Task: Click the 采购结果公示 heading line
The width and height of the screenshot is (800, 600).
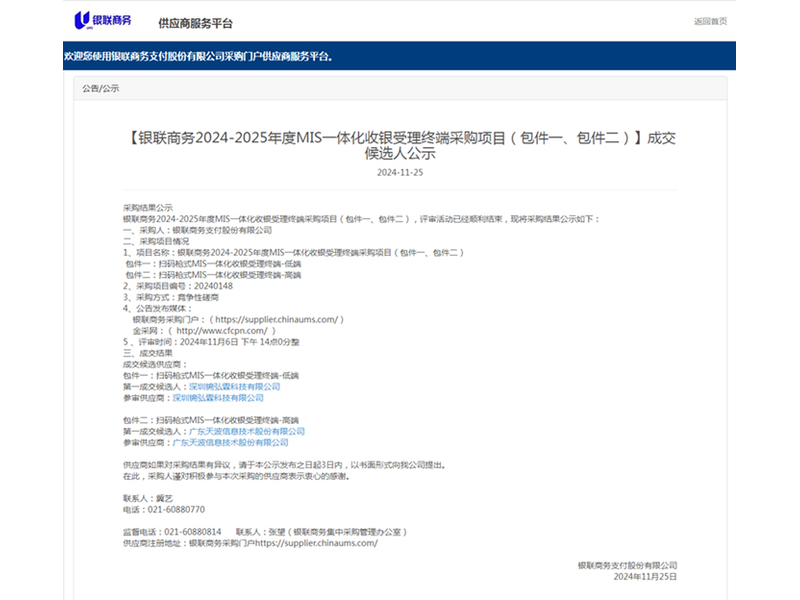Action: pyautogui.click(x=148, y=207)
